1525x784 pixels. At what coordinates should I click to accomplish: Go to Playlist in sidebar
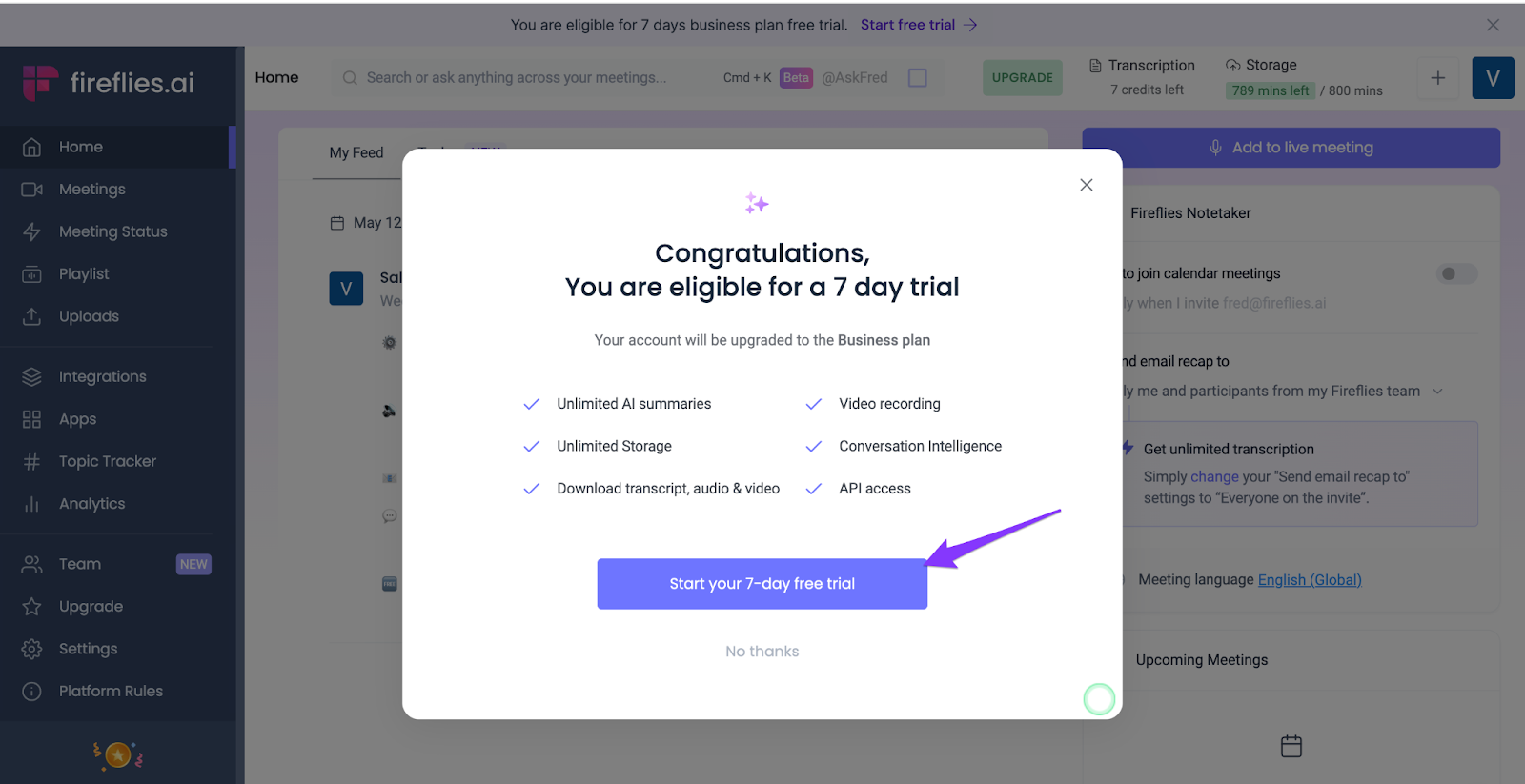84,274
